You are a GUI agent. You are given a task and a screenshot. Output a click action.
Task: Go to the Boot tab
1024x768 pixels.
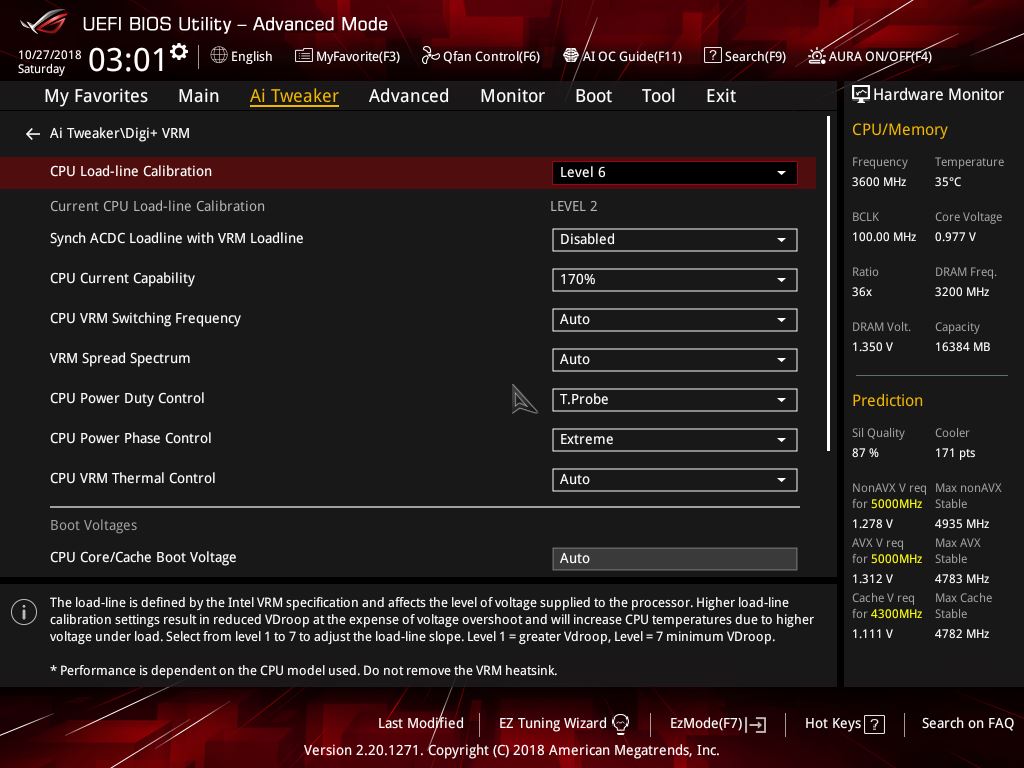tap(593, 96)
